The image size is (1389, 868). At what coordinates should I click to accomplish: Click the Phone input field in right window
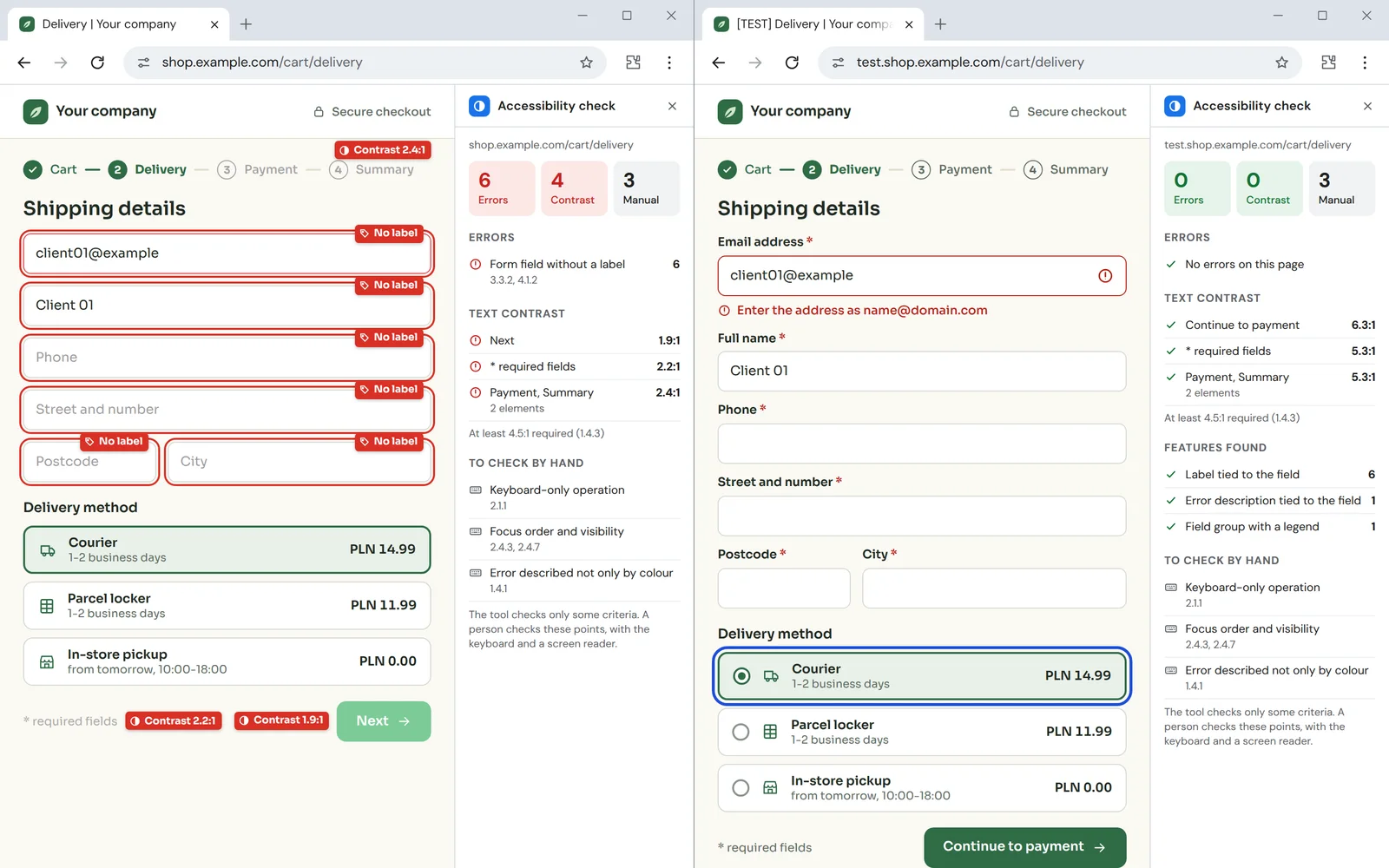pos(922,444)
